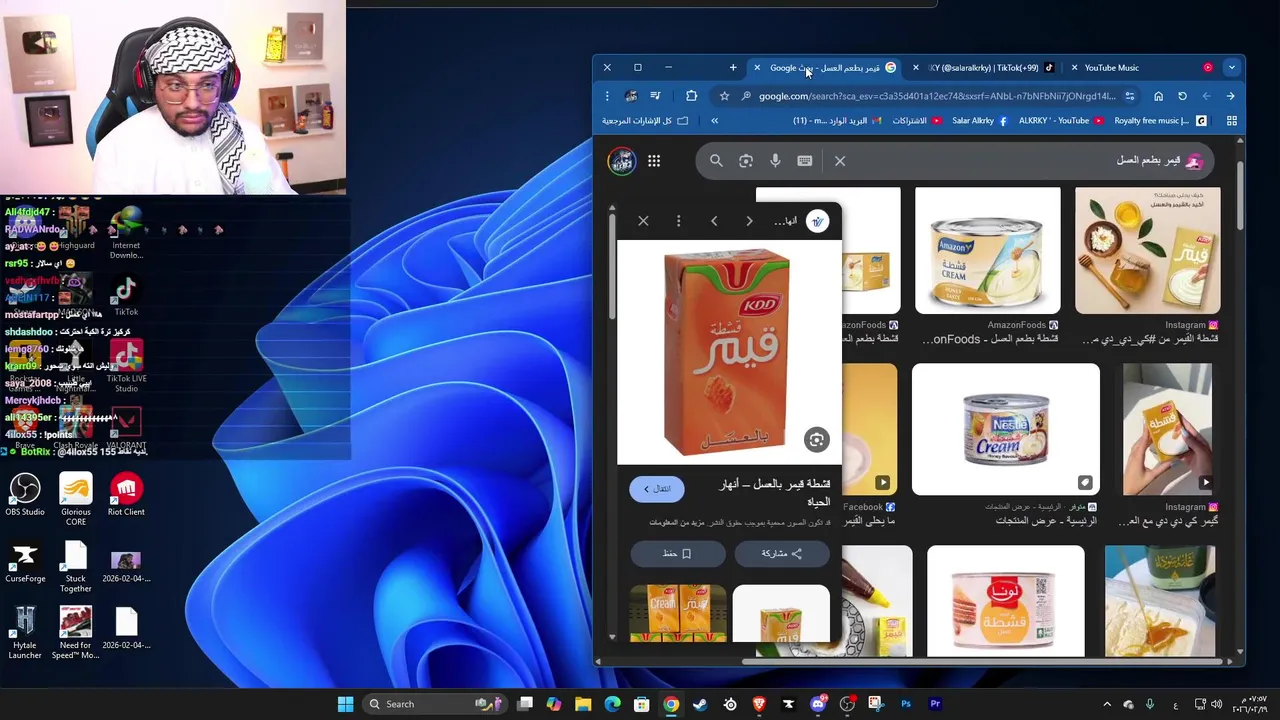1280x720 pixels.
Task: Open the Amazon Foods honey cream can result
Action: pos(988,251)
